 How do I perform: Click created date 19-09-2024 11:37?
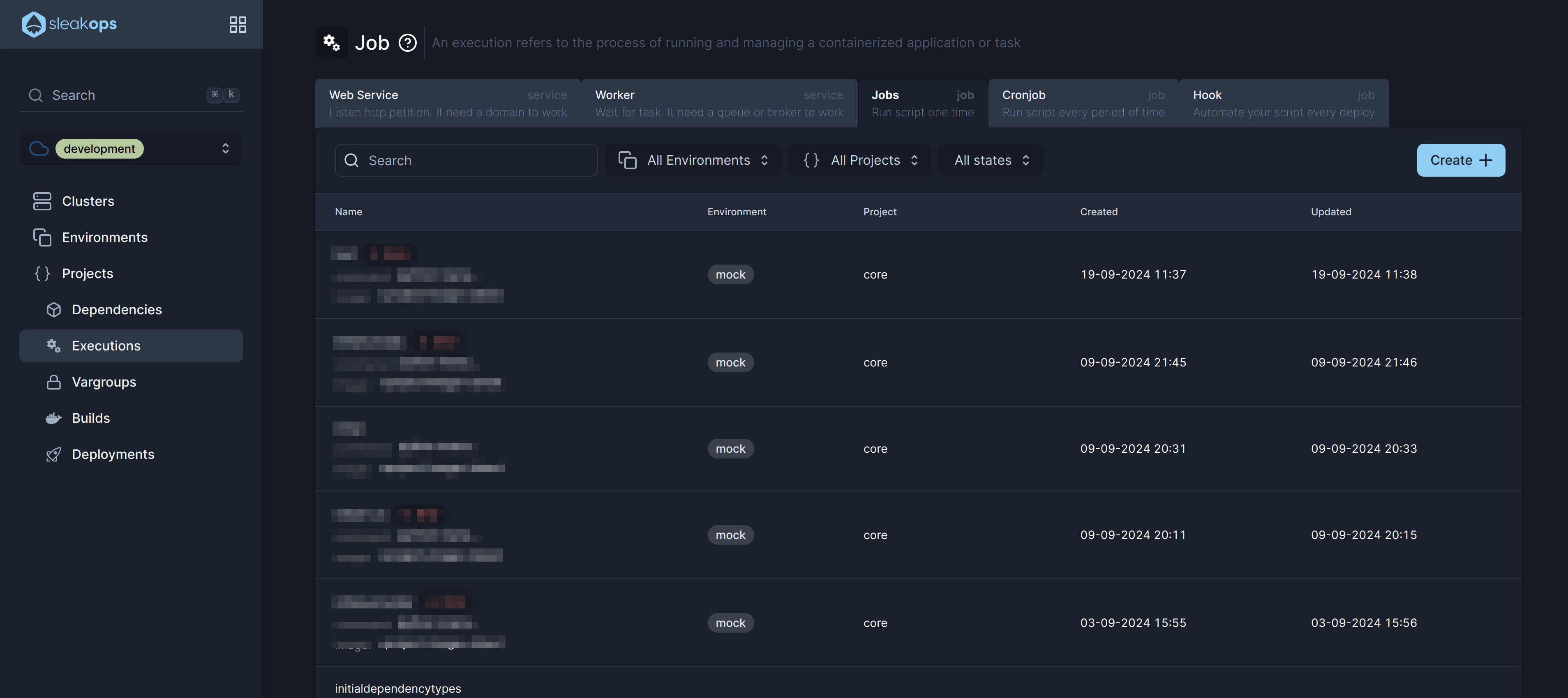(1133, 274)
